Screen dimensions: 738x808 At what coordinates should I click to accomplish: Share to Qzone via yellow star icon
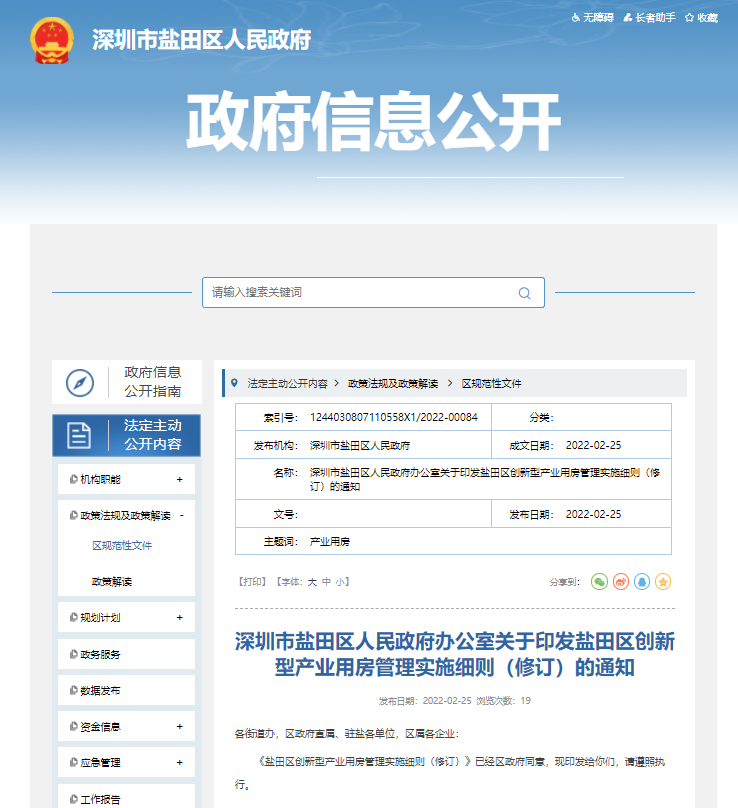(x=663, y=582)
